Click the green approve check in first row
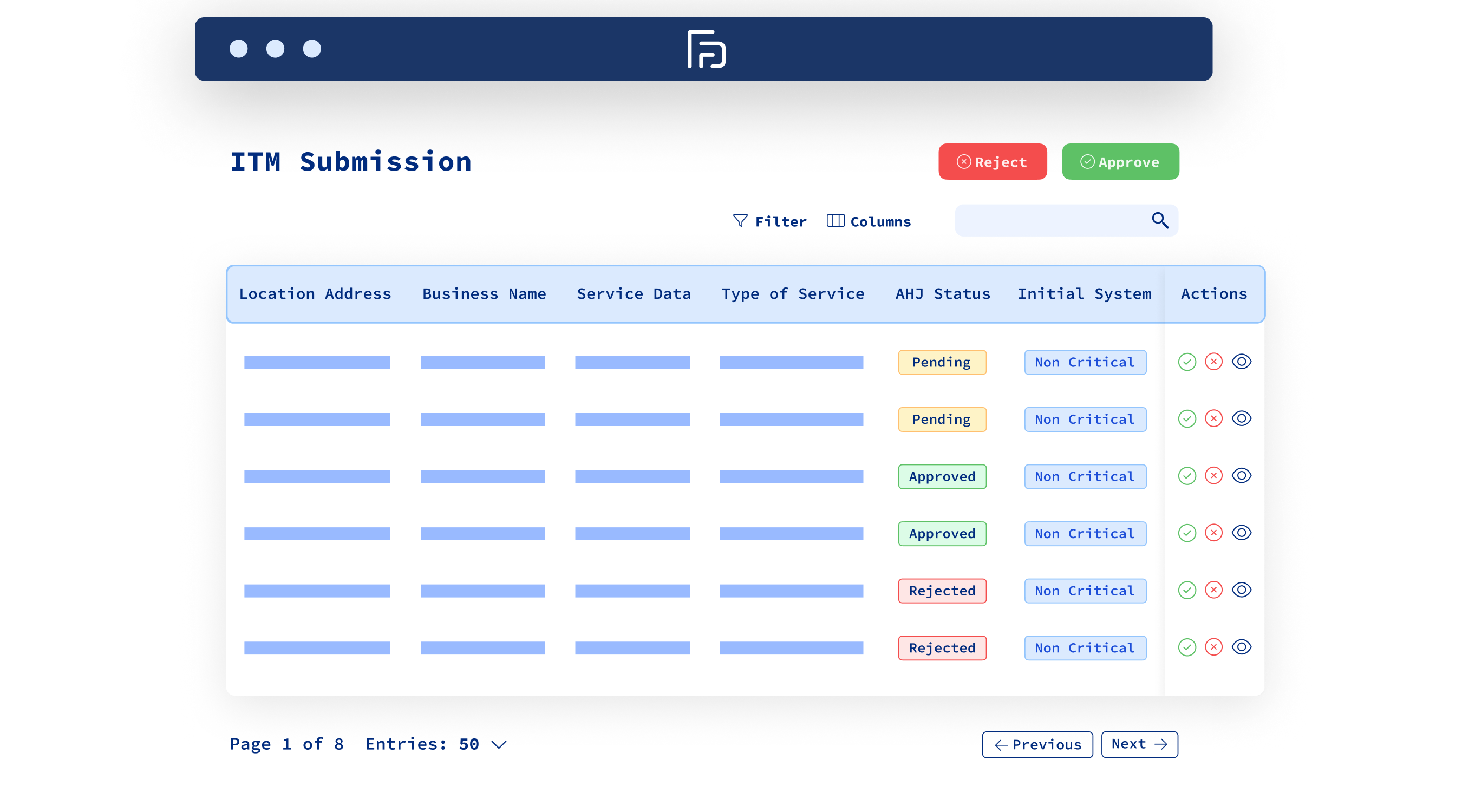 [x=1187, y=362]
